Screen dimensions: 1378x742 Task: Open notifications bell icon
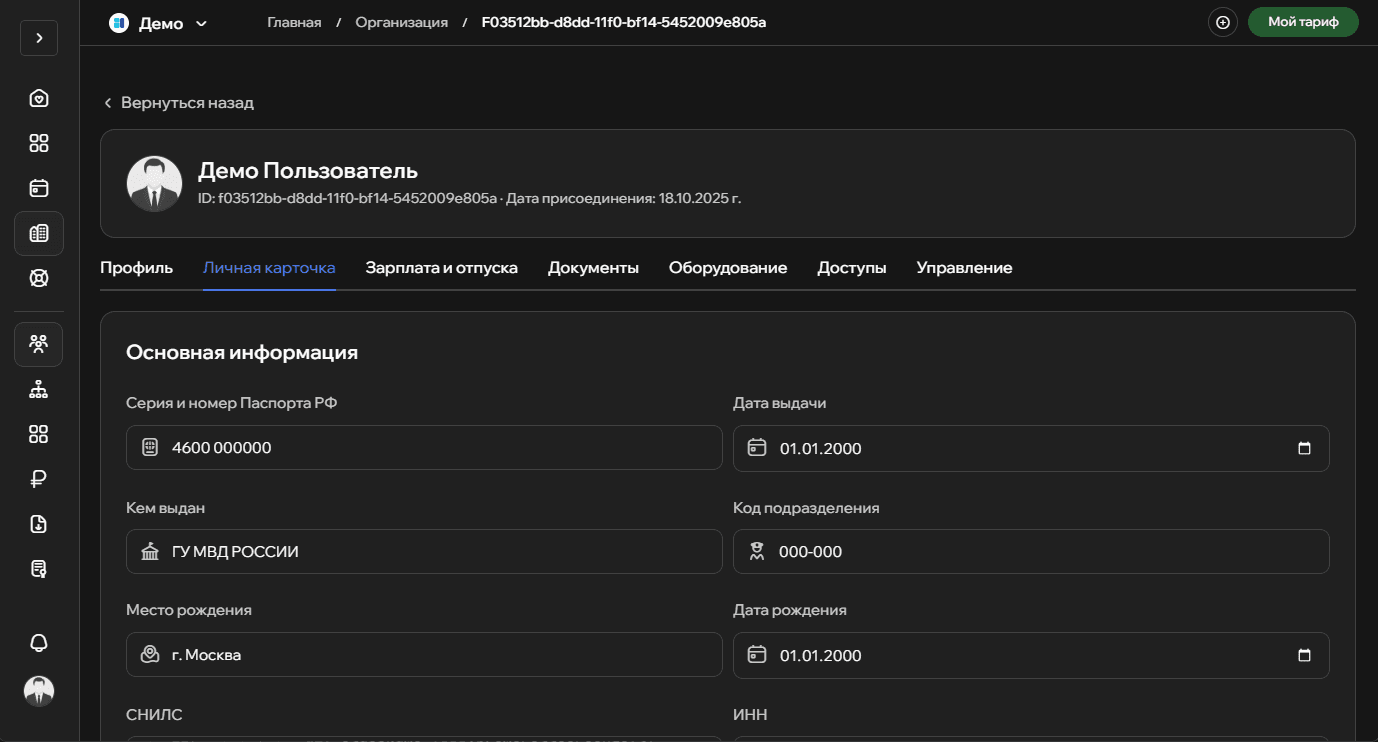39,643
